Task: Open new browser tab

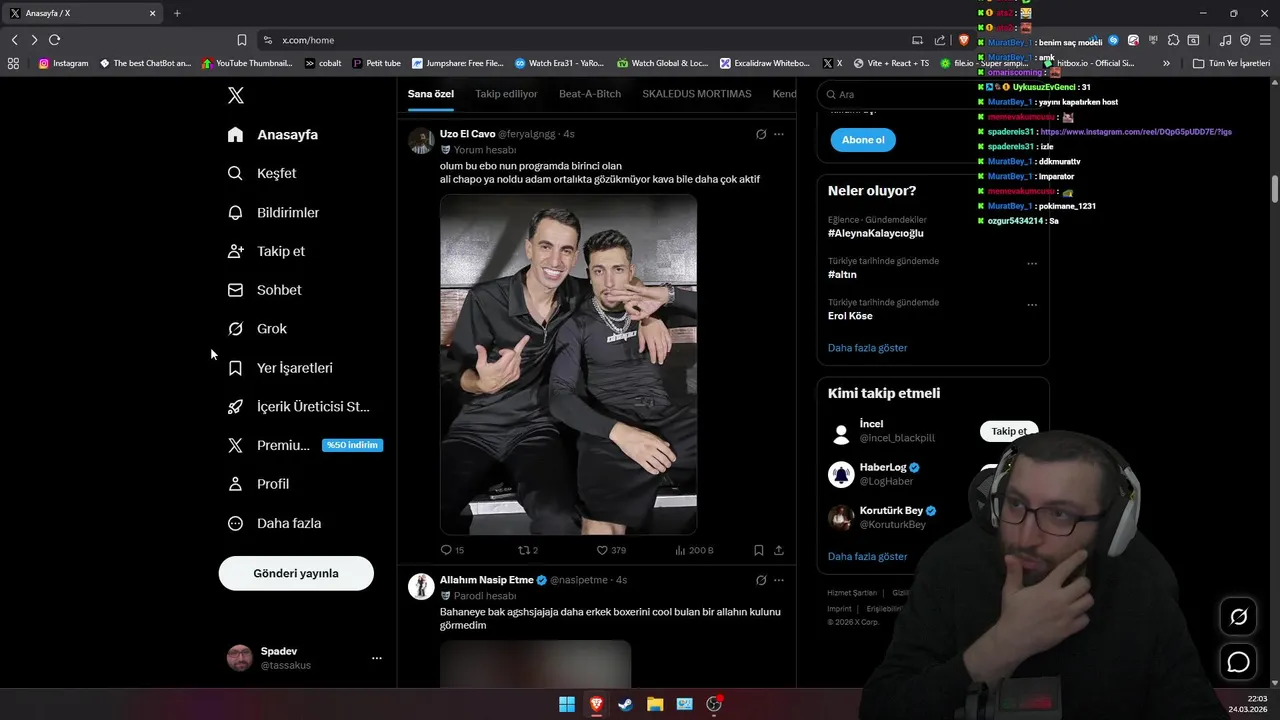Action: point(177,13)
